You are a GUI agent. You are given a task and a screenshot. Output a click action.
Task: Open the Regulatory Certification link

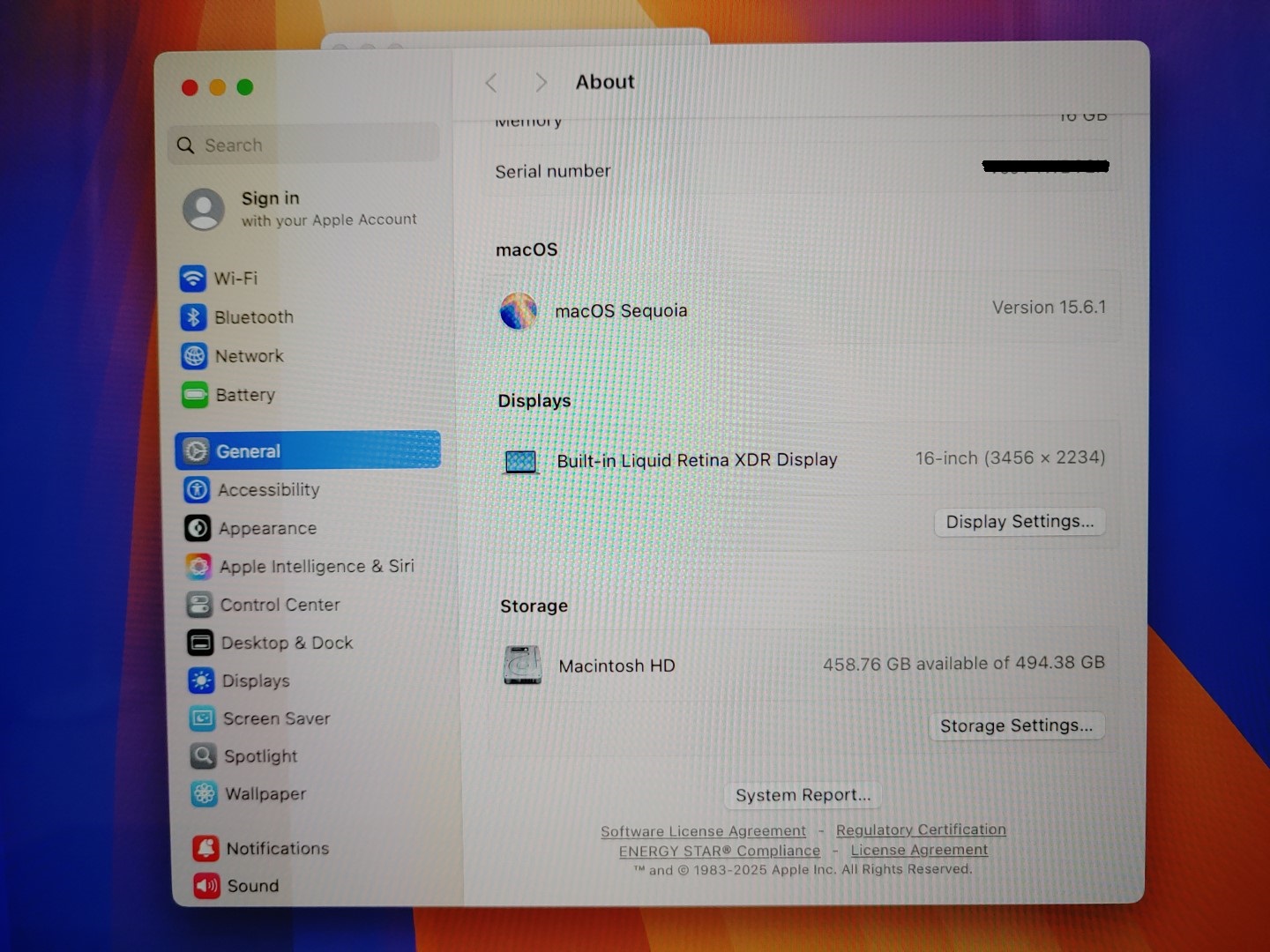point(921,829)
